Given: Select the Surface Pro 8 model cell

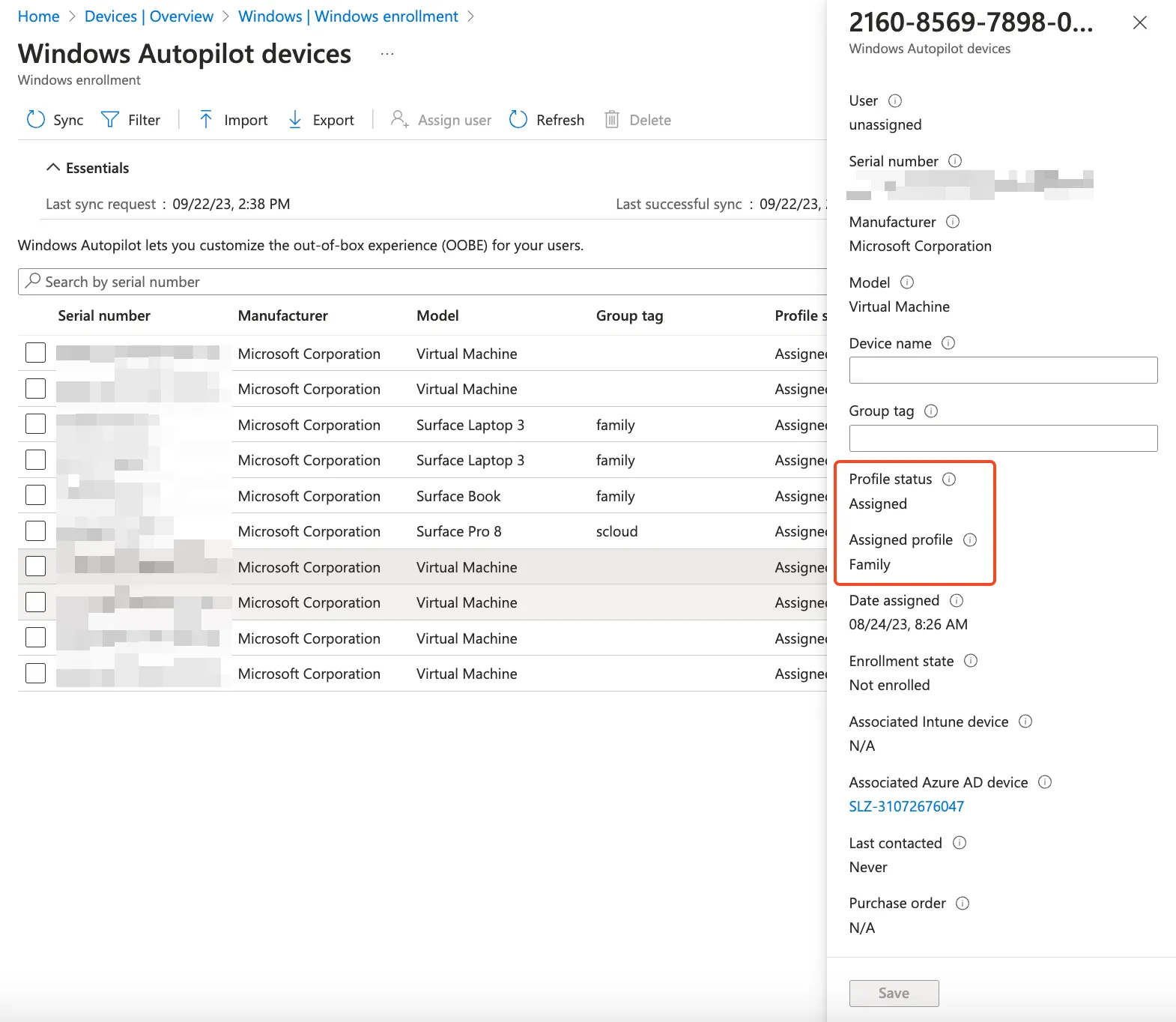Looking at the screenshot, I should pyautogui.click(x=459, y=531).
